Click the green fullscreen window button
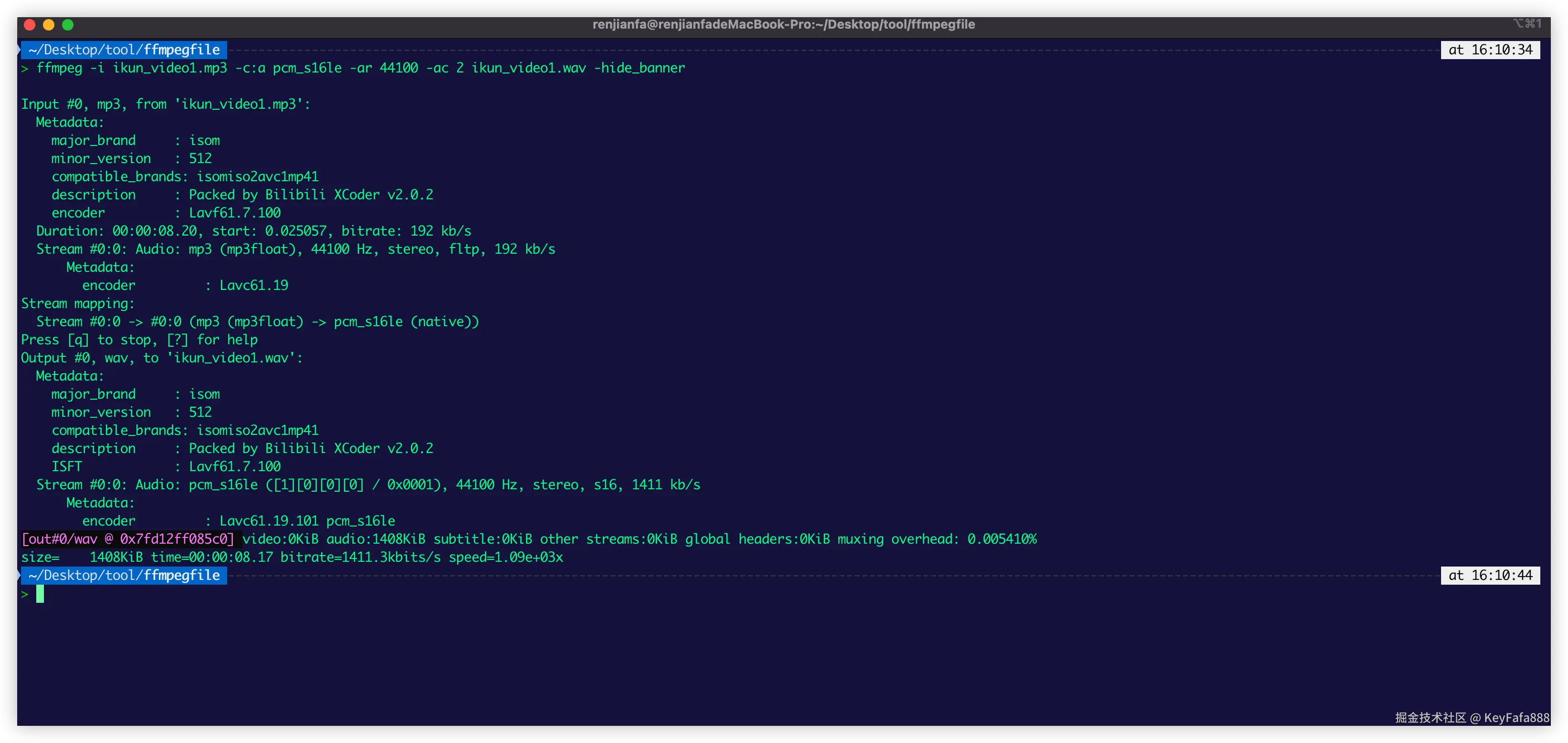The width and height of the screenshot is (1568, 743). [68, 24]
